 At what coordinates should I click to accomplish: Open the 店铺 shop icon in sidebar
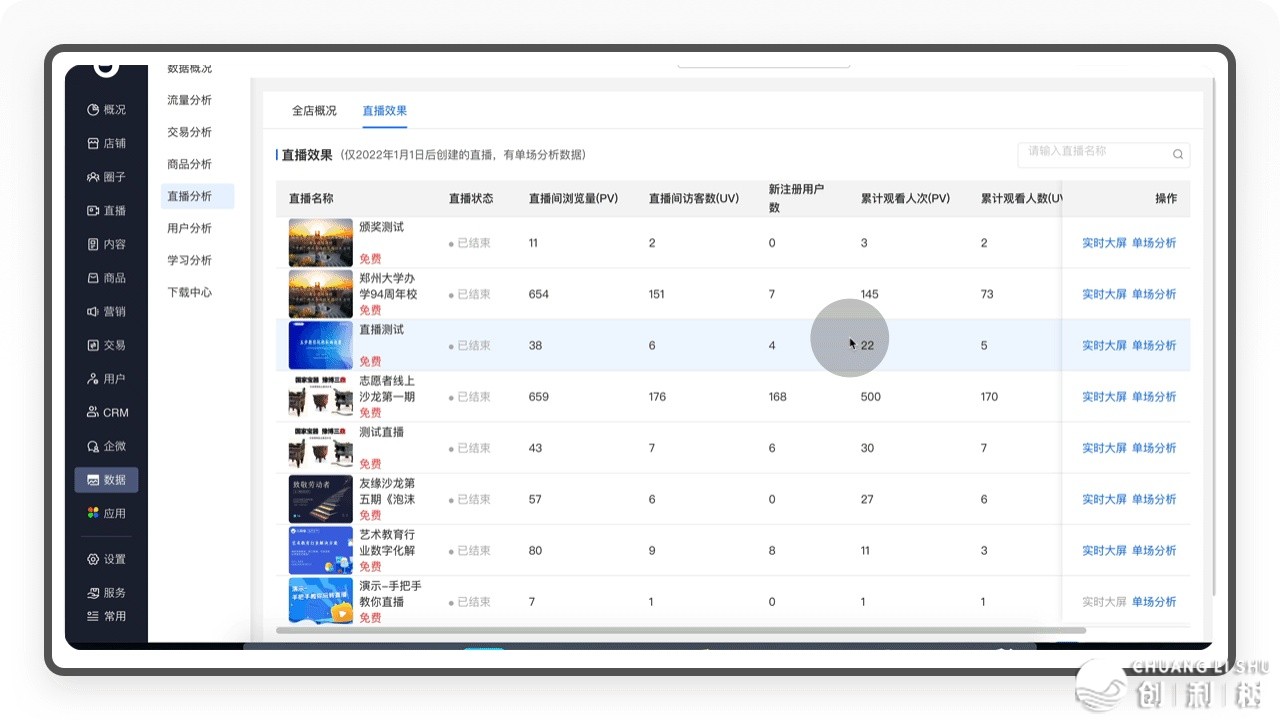point(93,143)
